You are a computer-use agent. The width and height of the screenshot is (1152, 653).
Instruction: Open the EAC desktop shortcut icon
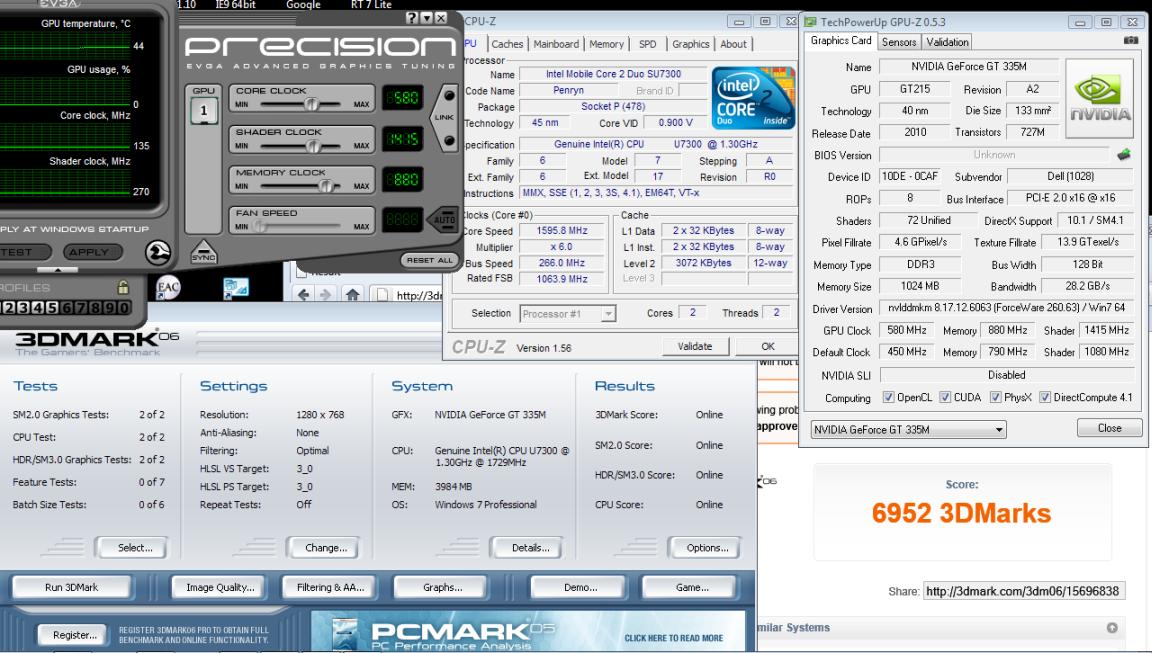click(168, 287)
